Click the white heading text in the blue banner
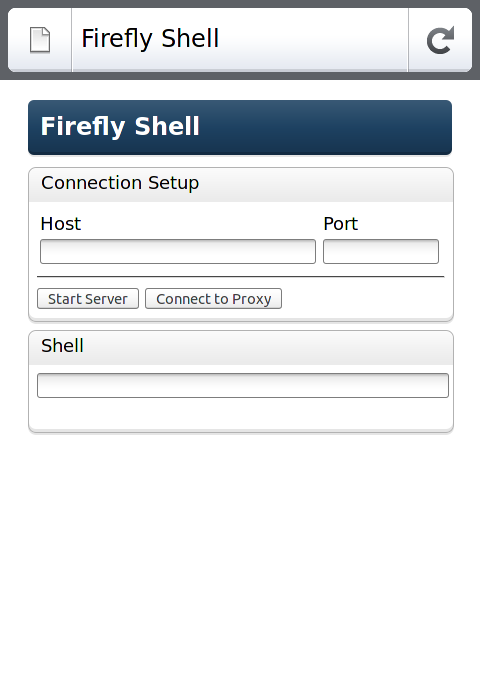Image resolution: width=480 pixels, height=690 pixels. 120,127
